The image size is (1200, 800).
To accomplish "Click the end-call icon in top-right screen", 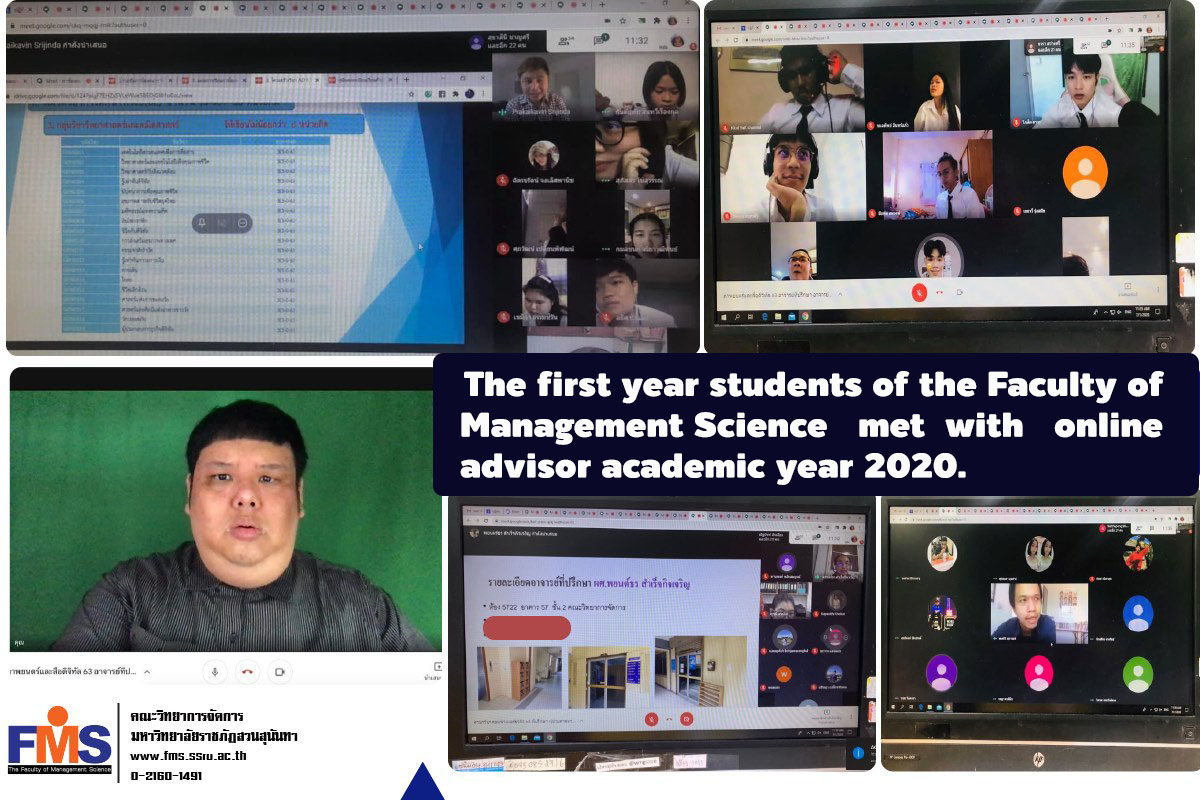I will click(939, 292).
